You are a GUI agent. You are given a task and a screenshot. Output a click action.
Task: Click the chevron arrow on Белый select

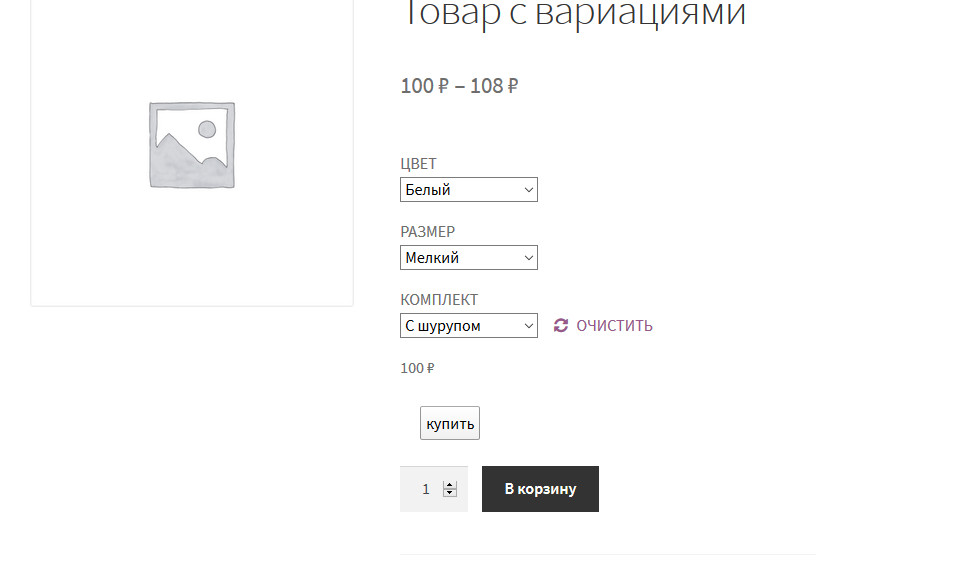tap(528, 189)
